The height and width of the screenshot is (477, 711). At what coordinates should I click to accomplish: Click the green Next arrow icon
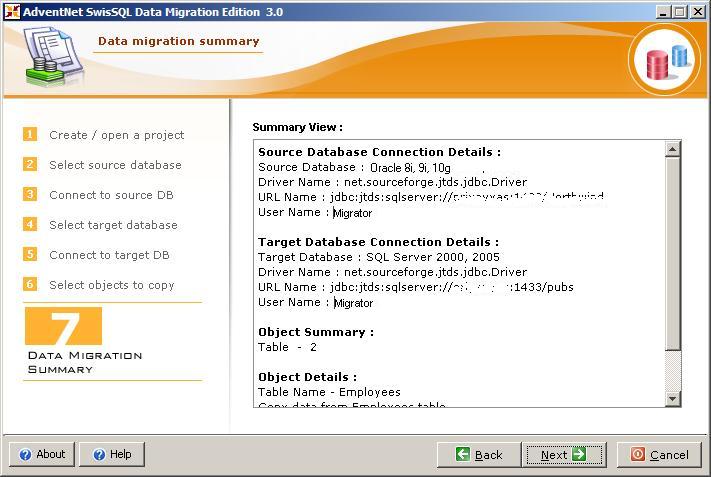click(579, 454)
